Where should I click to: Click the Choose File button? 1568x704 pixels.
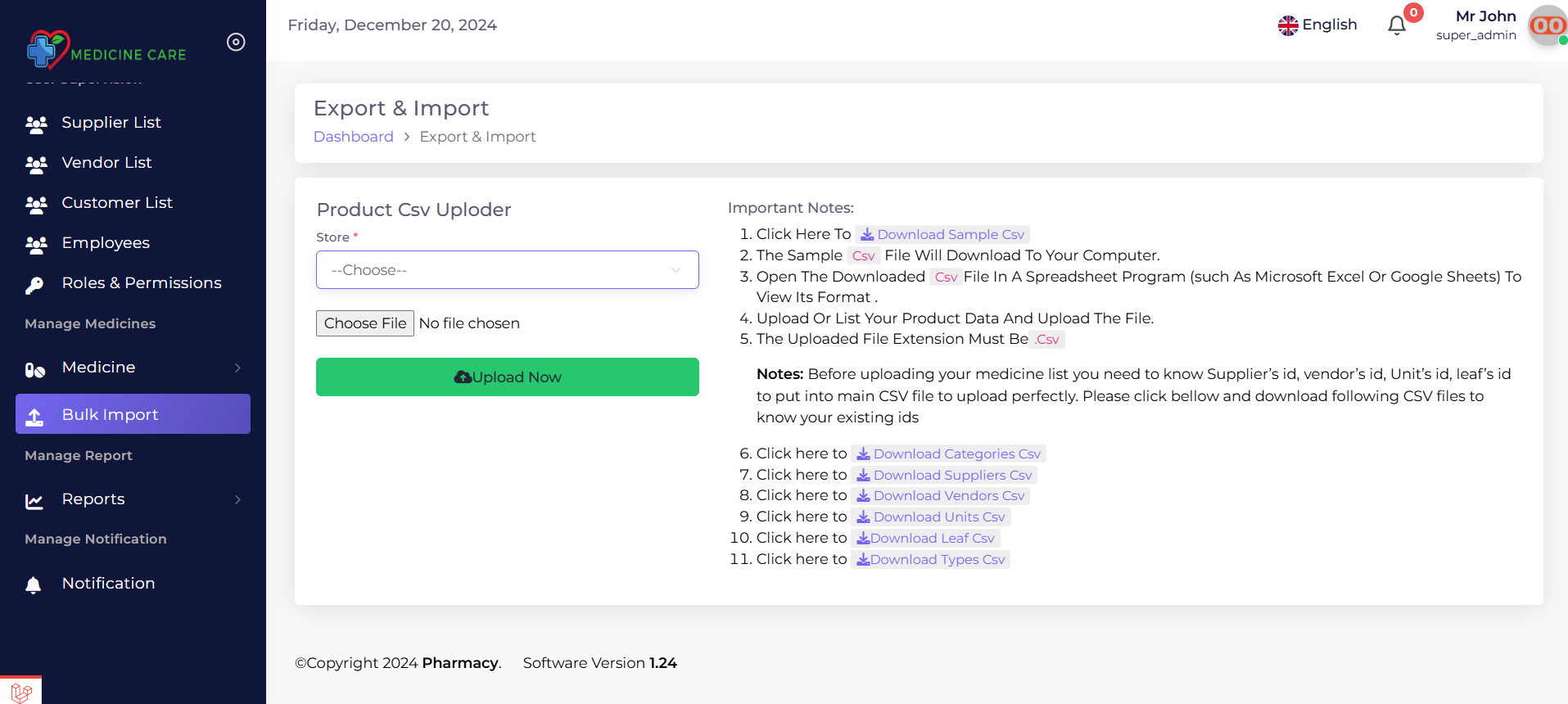point(365,323)
